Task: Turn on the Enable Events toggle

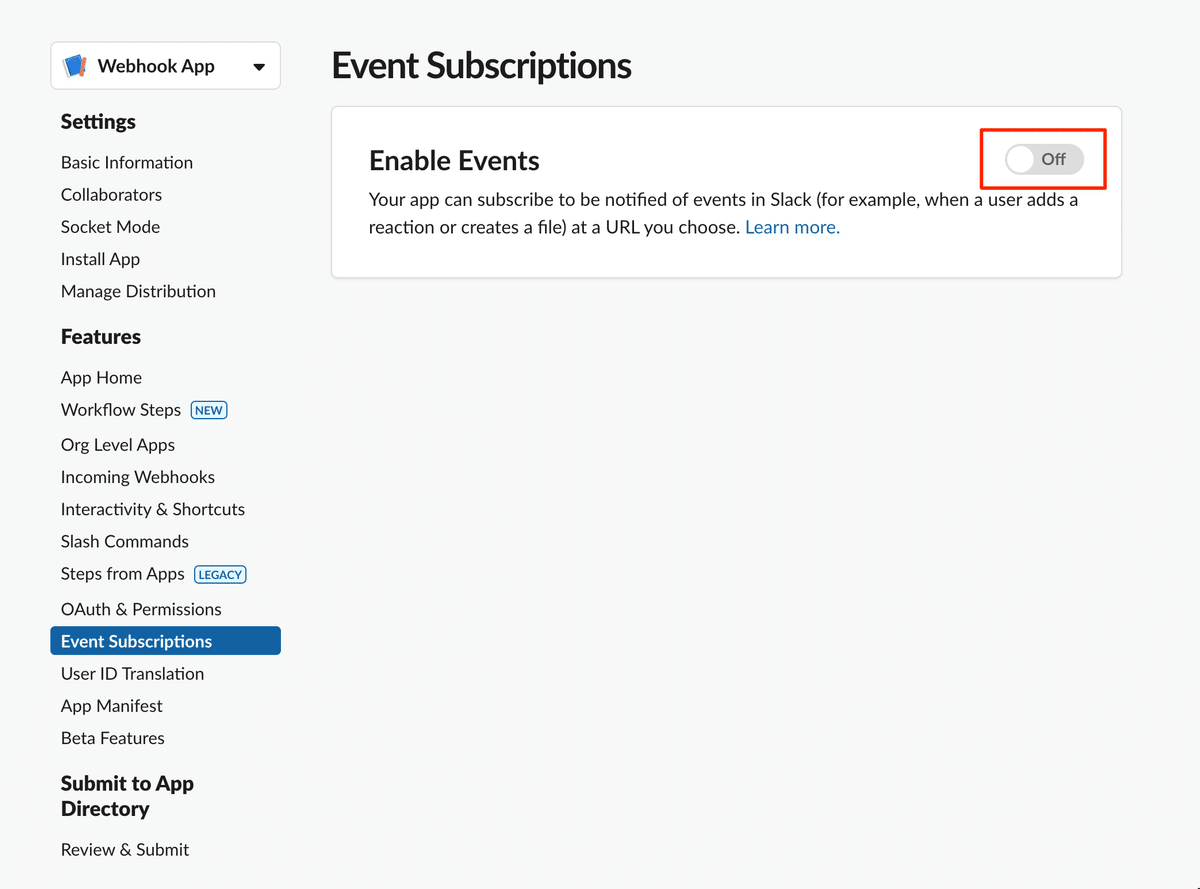Action: 1044,159
